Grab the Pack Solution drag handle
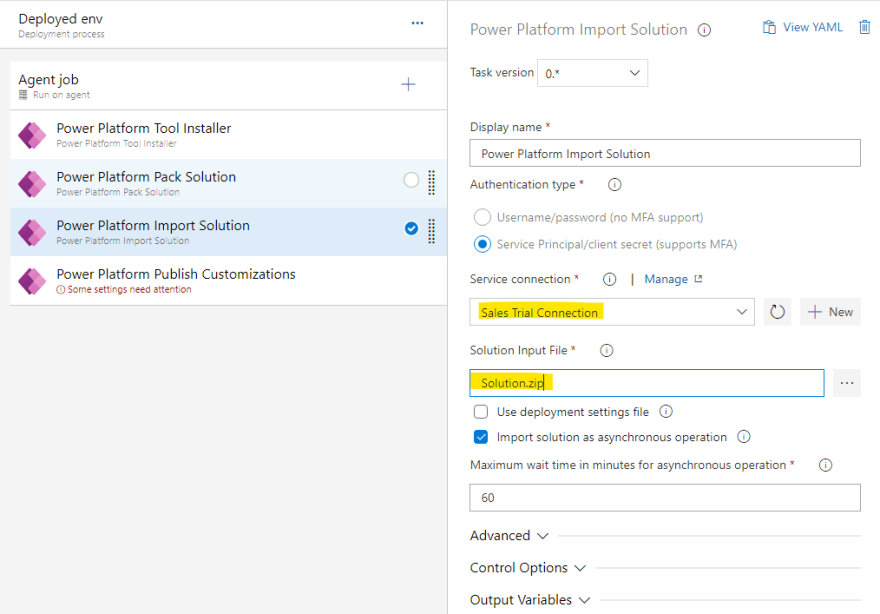The image size is (880, 614). (432, 182)
